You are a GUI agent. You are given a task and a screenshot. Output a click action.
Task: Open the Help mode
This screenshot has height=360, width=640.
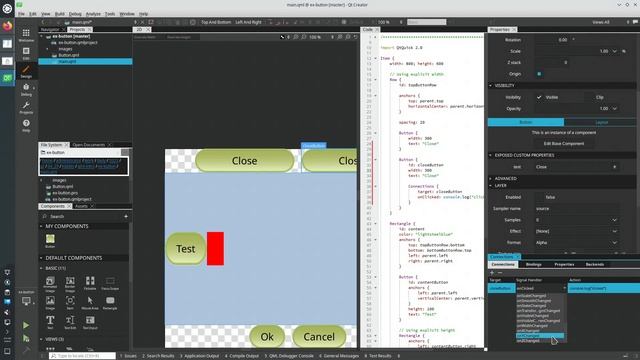[26, 125]
